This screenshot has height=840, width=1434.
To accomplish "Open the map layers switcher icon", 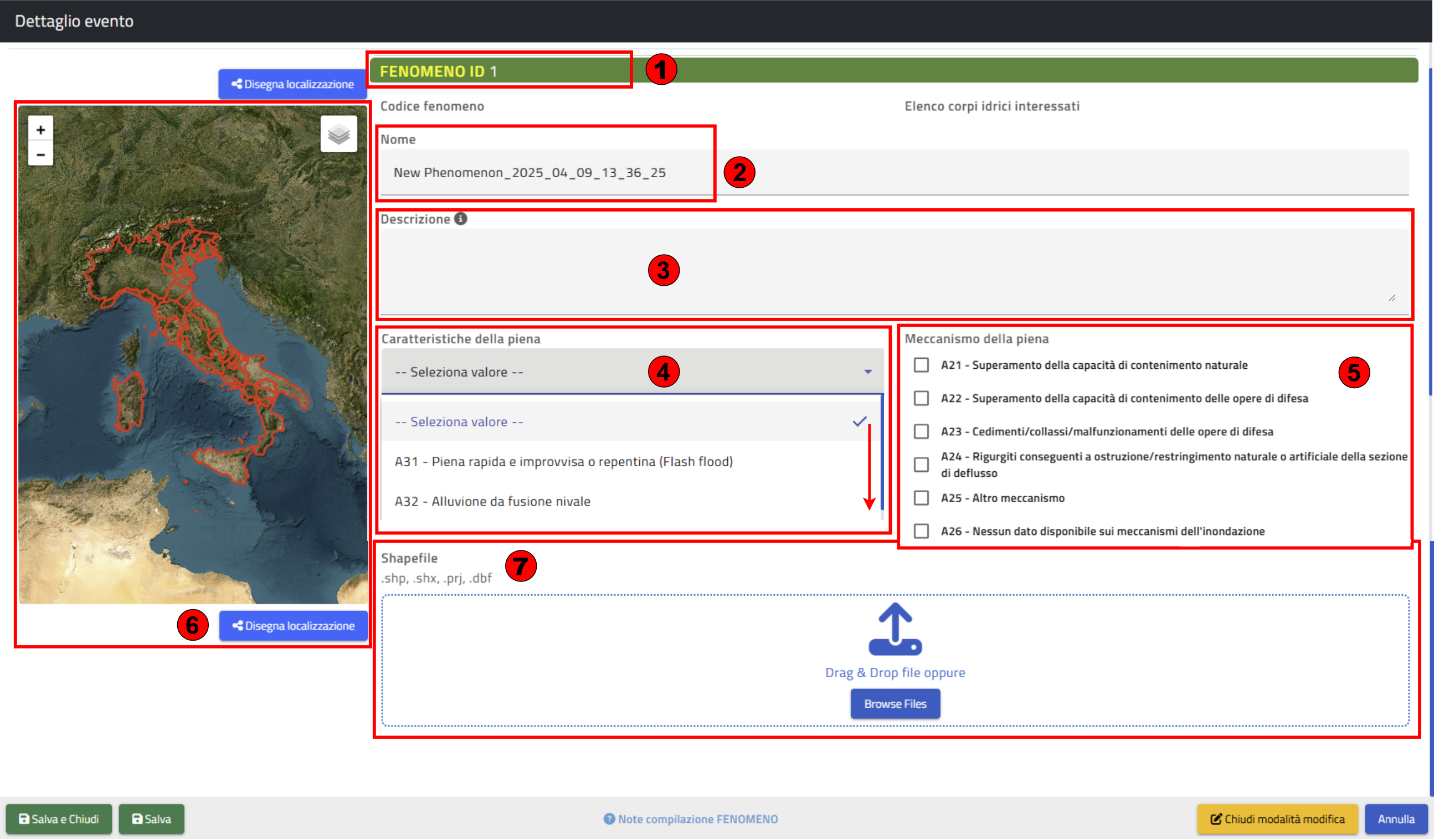I will [x=338, y=134].
